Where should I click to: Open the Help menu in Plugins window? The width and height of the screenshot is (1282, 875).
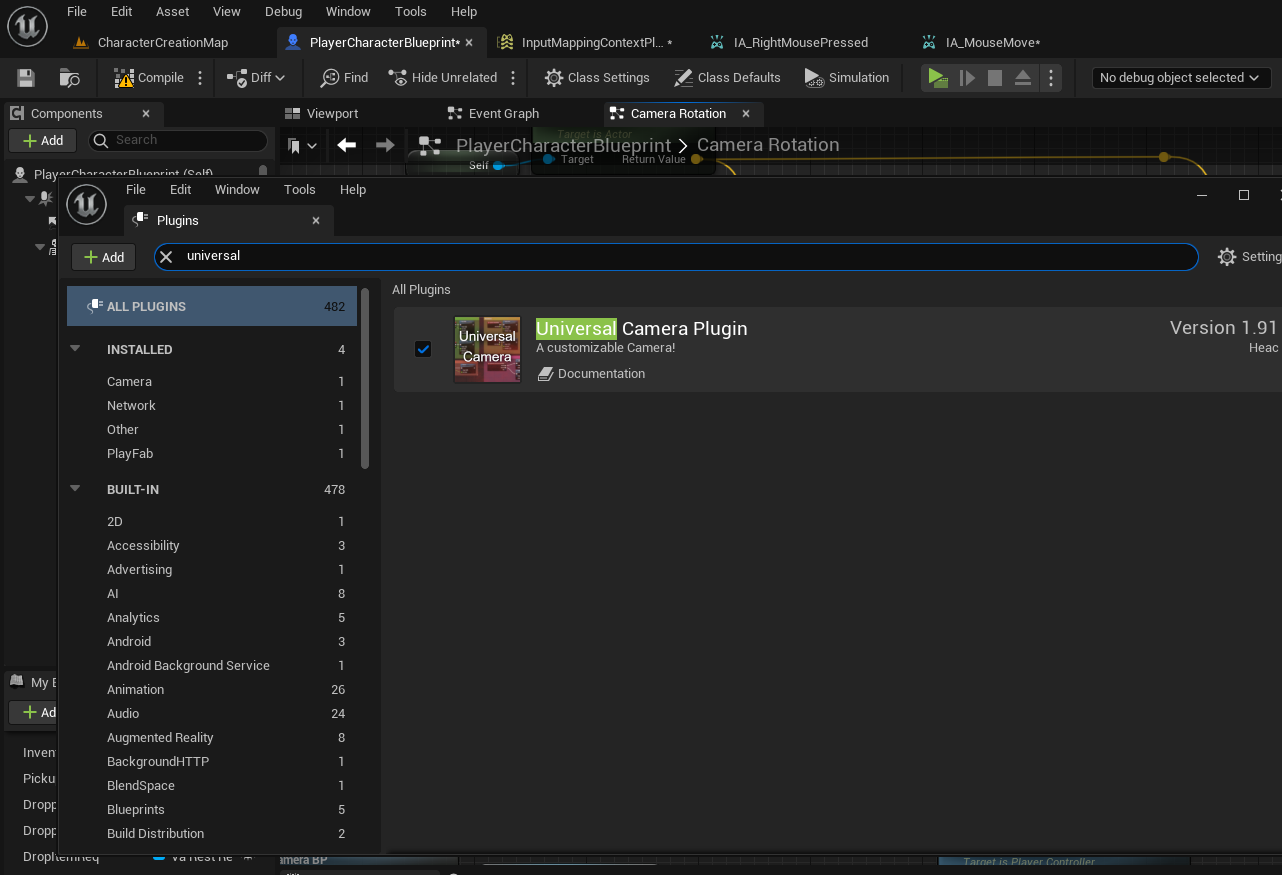coord(353,189)
